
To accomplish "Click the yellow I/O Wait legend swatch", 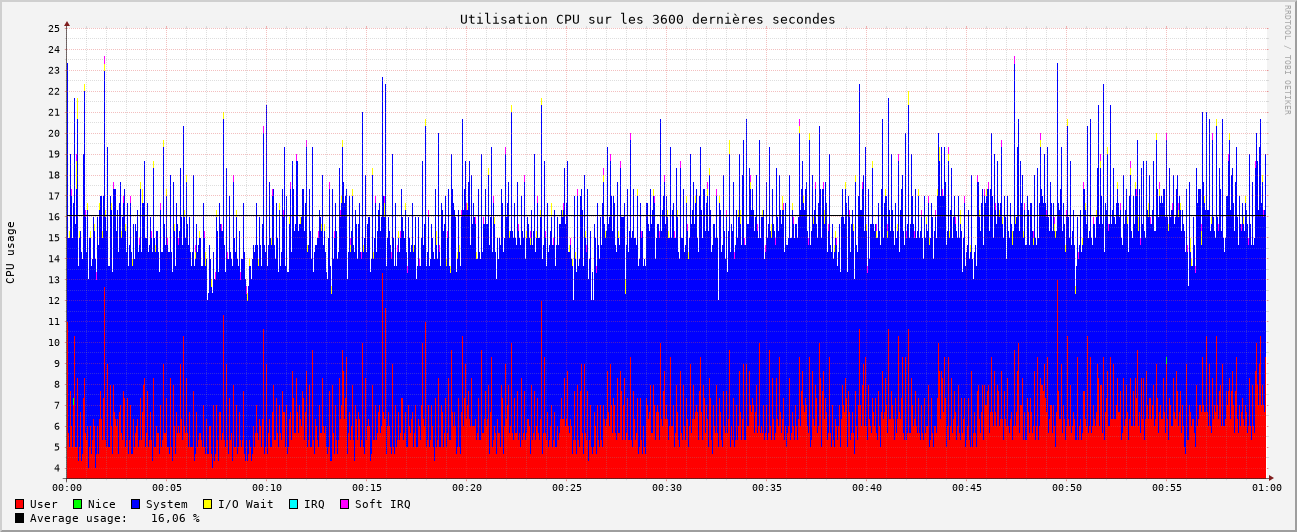I will [x=207, y=504].
